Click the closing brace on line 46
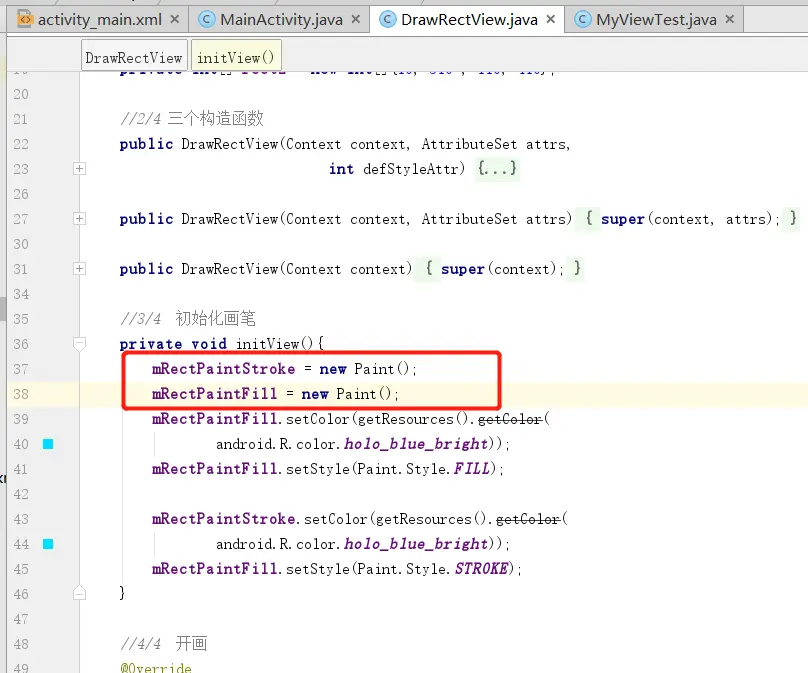This screenshot has height=673, width=808. [x=122, y=593]
